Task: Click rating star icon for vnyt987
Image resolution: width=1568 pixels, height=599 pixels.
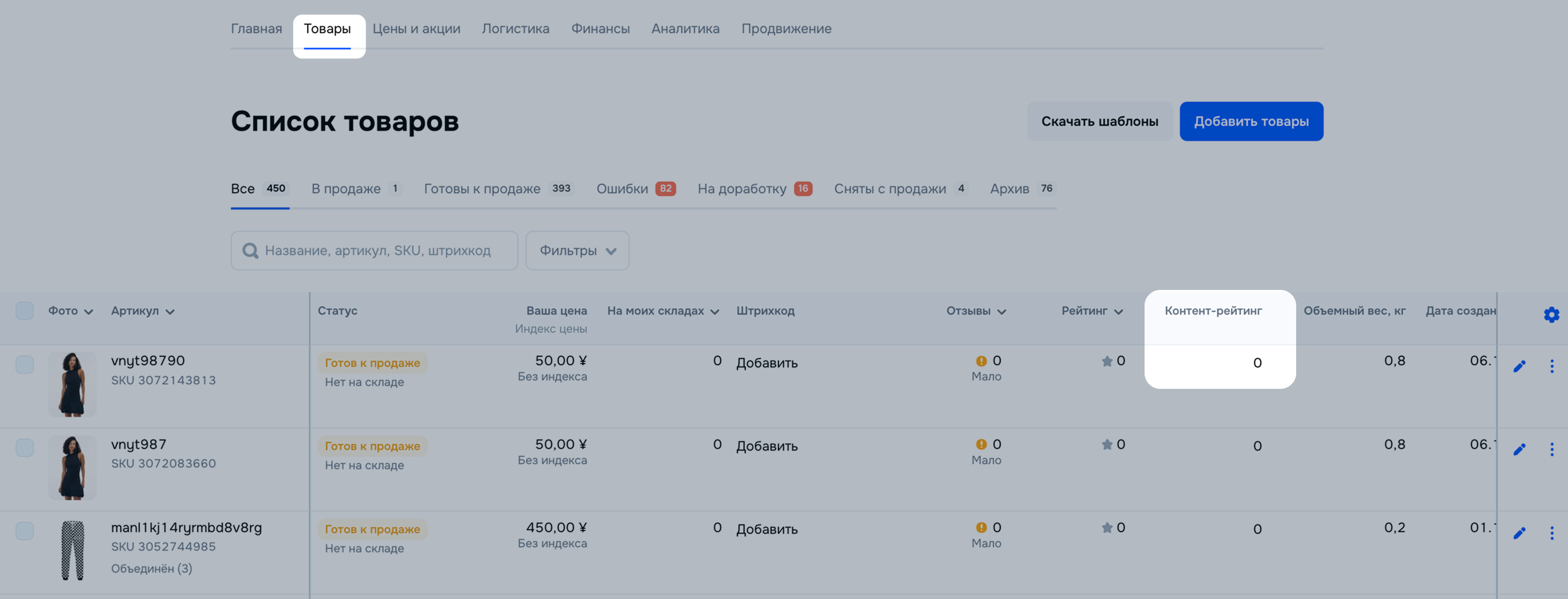Action: point(1106,444)
